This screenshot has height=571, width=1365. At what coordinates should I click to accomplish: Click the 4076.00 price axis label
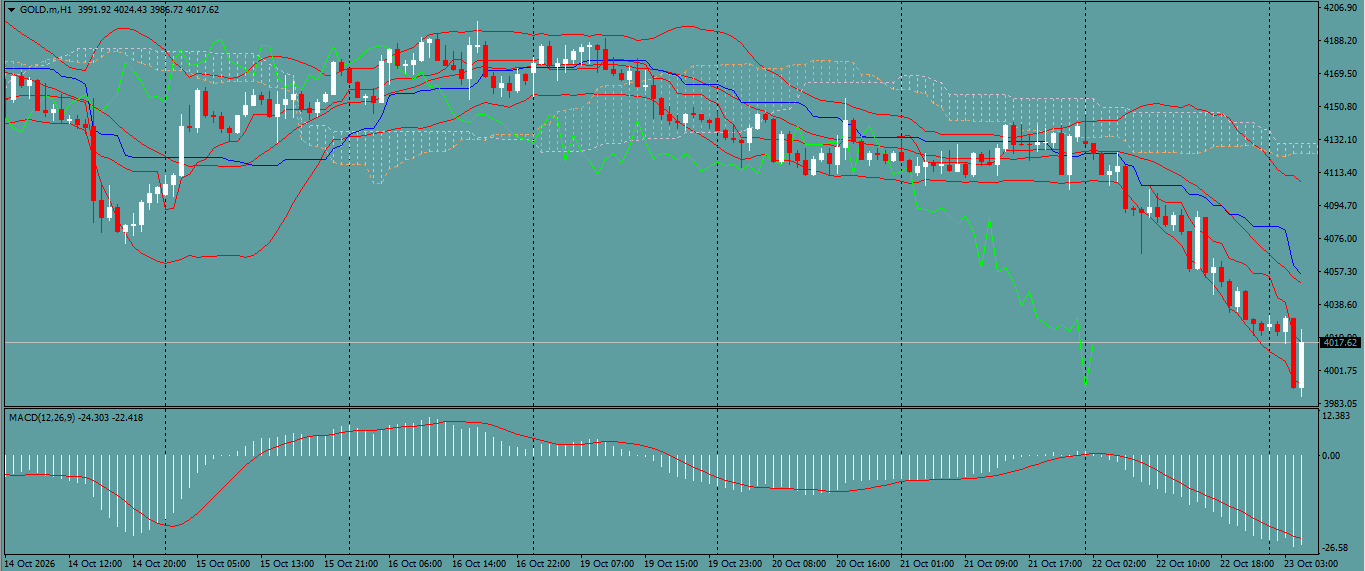pyautogui.click(x=1339, y=239)
